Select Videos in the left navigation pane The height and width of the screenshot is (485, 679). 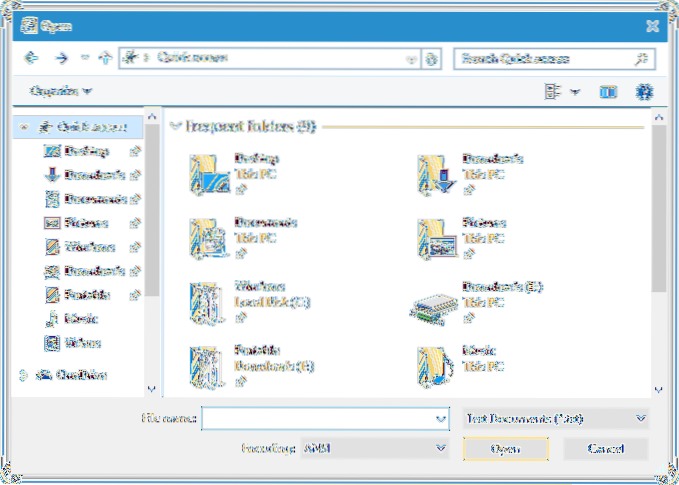tap(81, 343)
